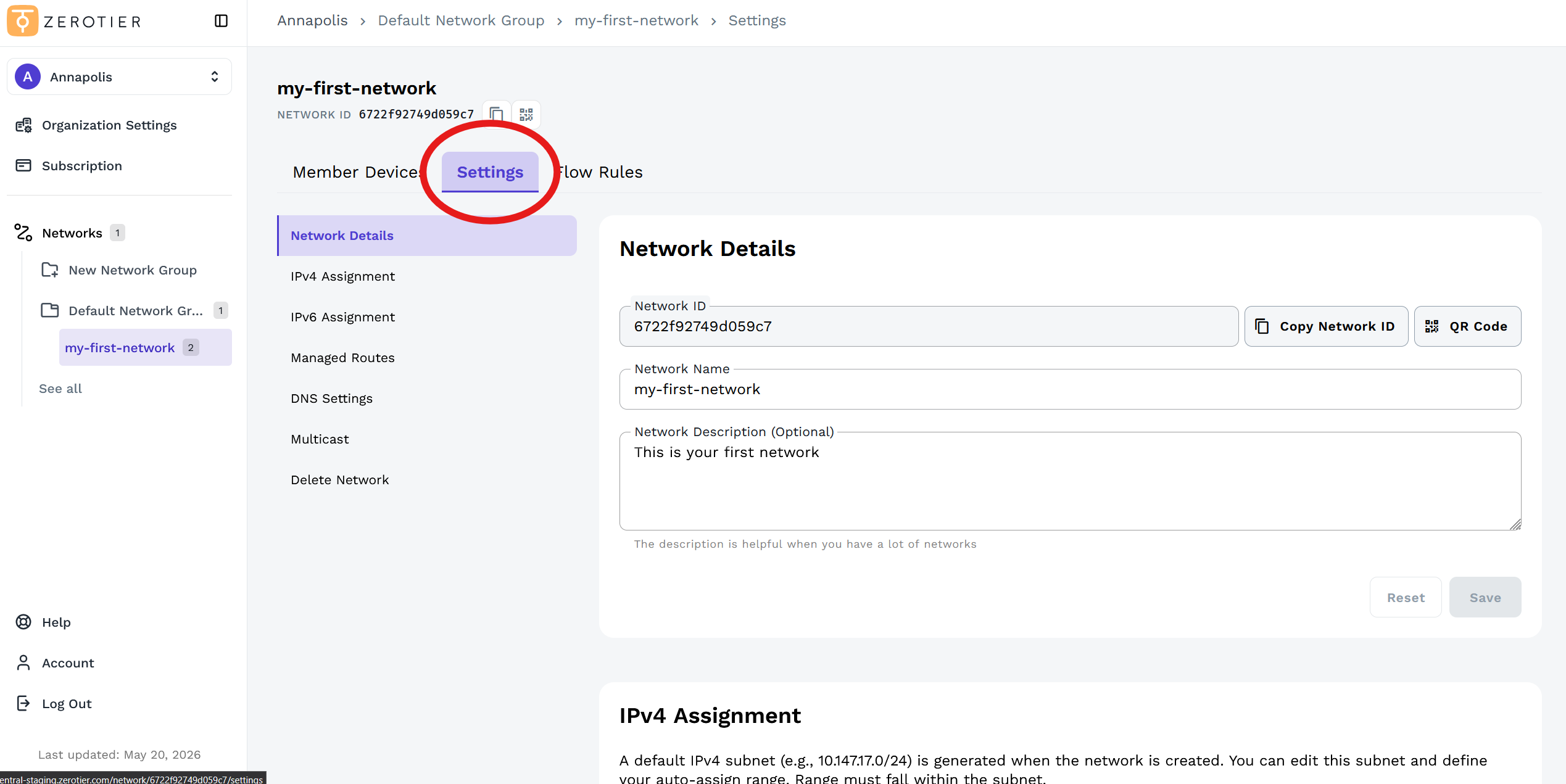Click See all networks link
Screen dimensions: 1566x784
coord(60,389)
